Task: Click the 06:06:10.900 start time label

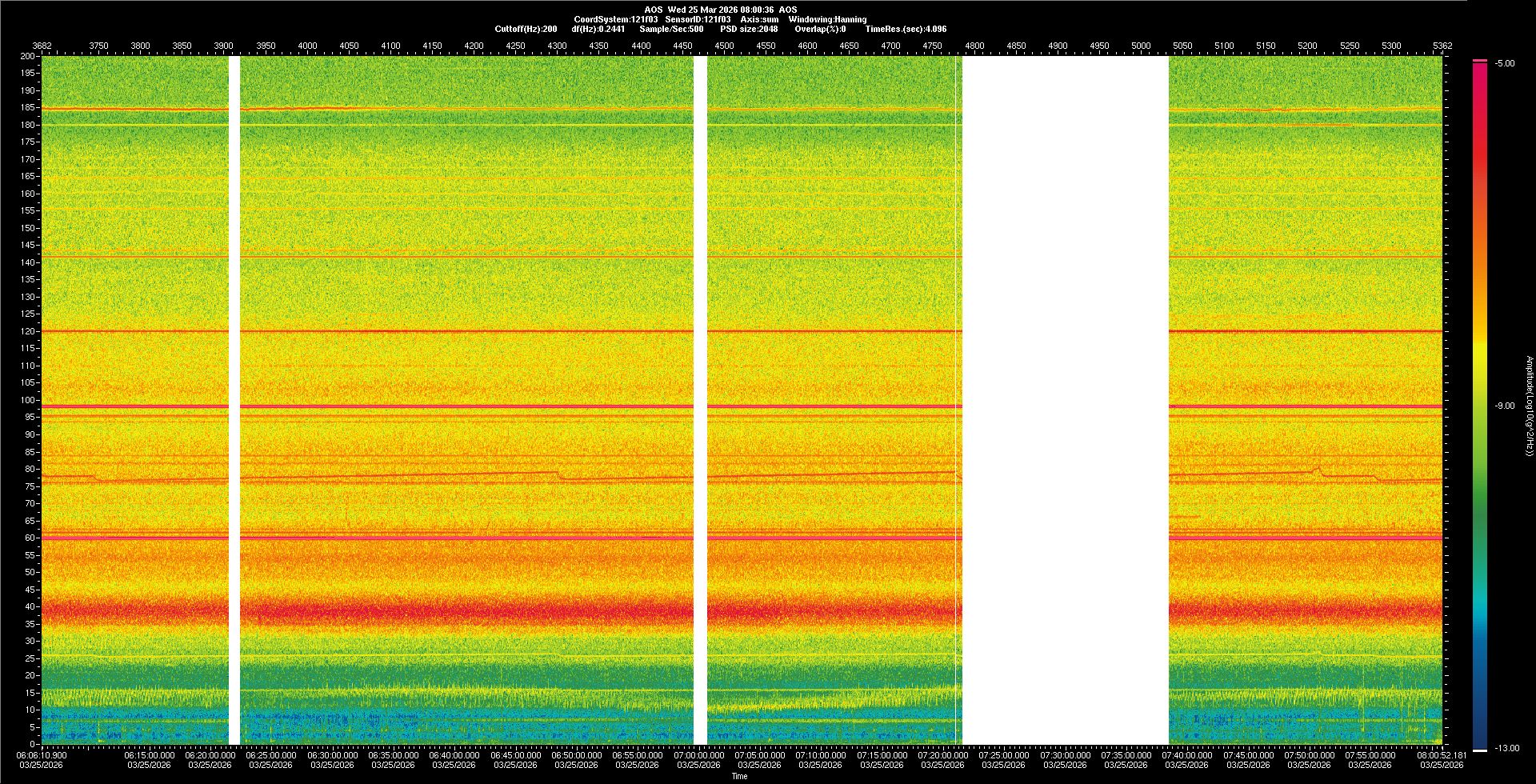Action: tap(42, 755)
